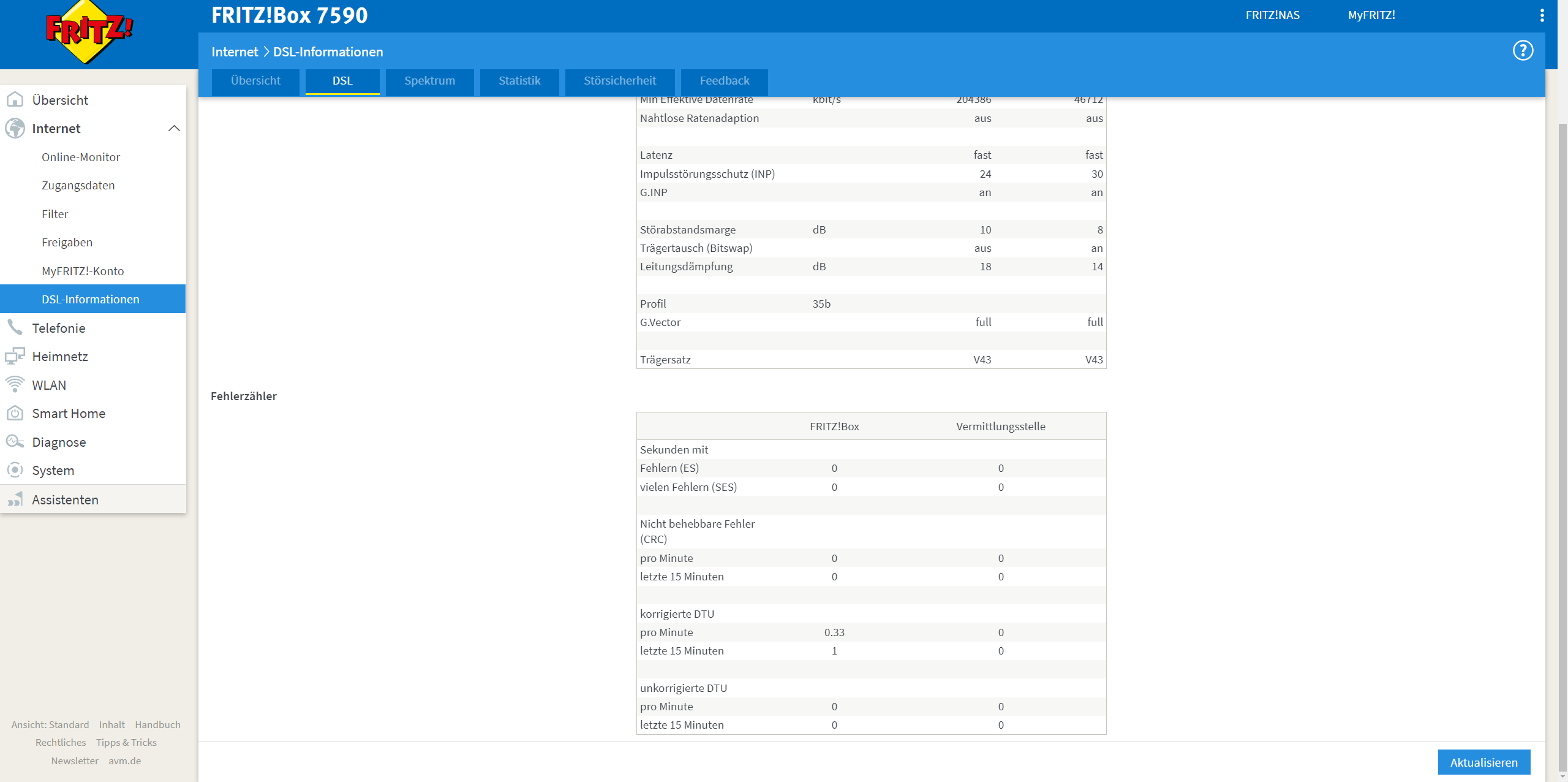Click the Heimnetz network icon
Image resolution: width=1568 pixels, height=782 pixels.
15,356
